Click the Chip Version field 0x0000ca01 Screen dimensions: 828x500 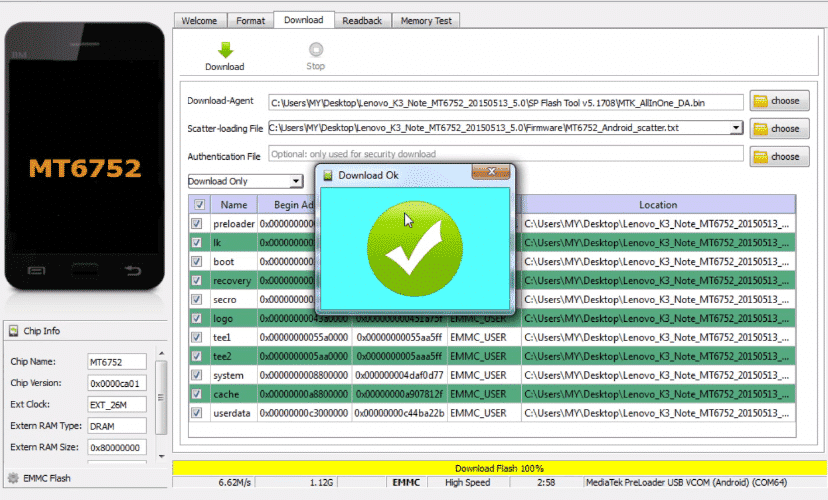(x=117, y=383)
